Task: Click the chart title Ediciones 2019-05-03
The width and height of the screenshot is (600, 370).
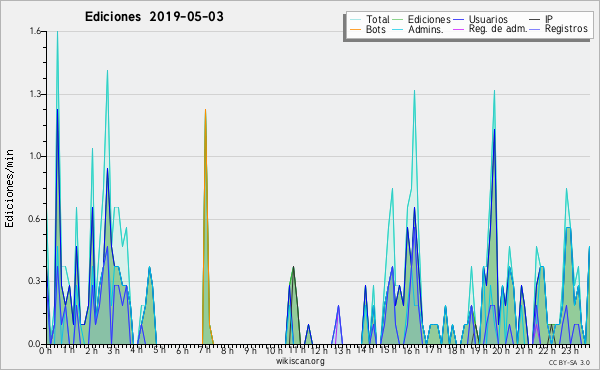Action: [x=154, y=17]
